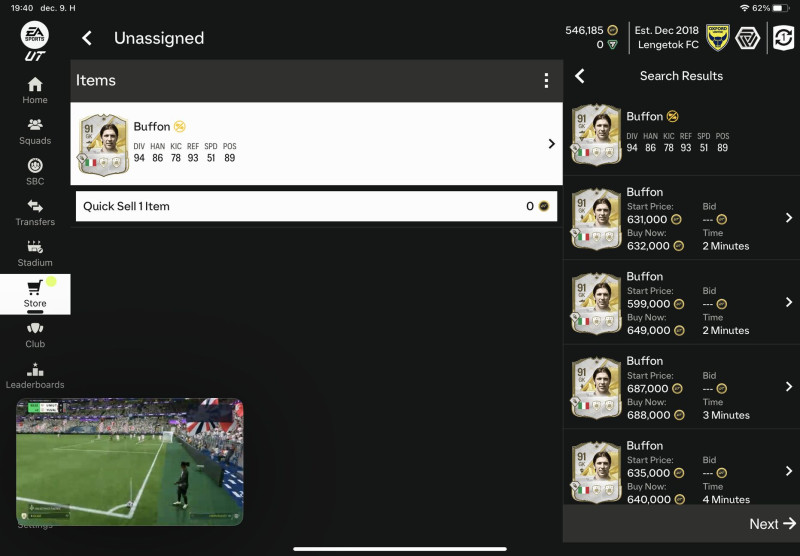Click the 635,000 start price value
This screenshot has width=800, height=556.
(648, 473)
